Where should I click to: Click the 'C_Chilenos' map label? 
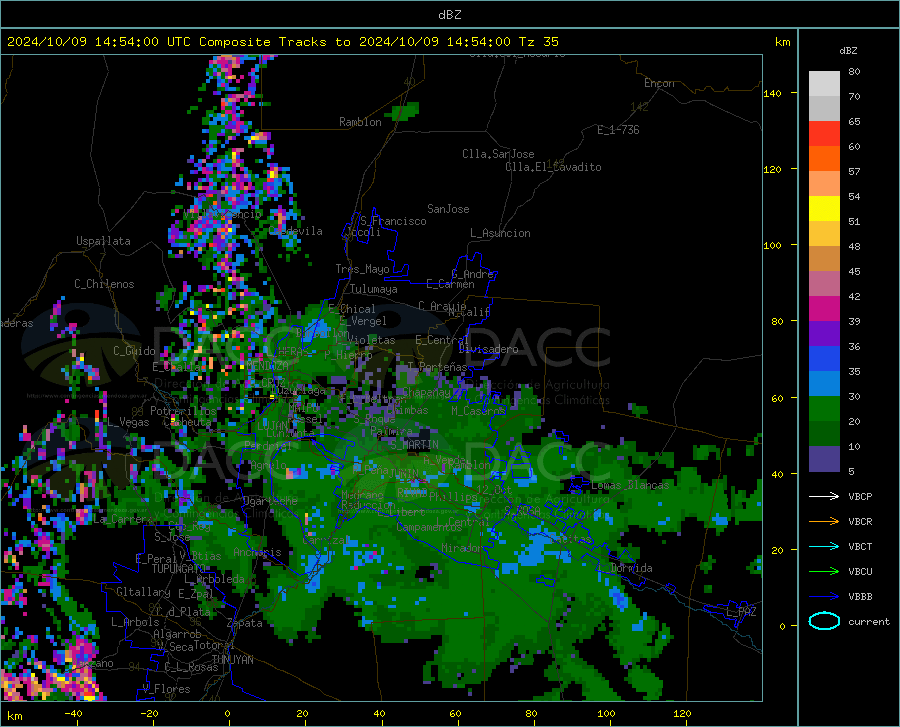click(x=104, y=284)
